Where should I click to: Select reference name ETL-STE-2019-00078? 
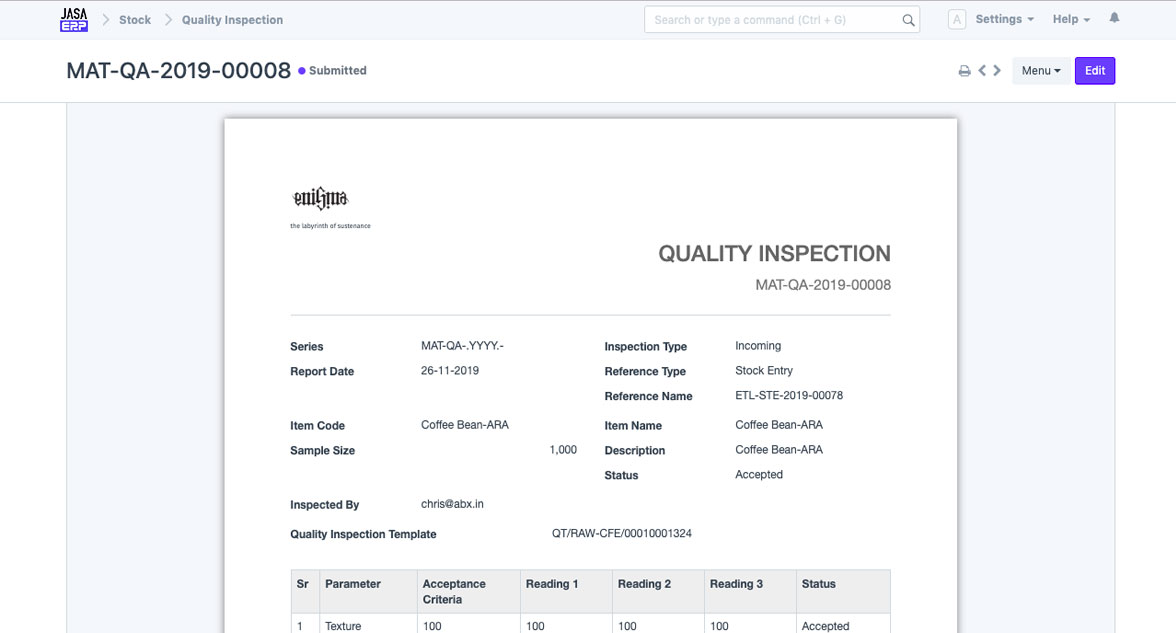(789, 396)
